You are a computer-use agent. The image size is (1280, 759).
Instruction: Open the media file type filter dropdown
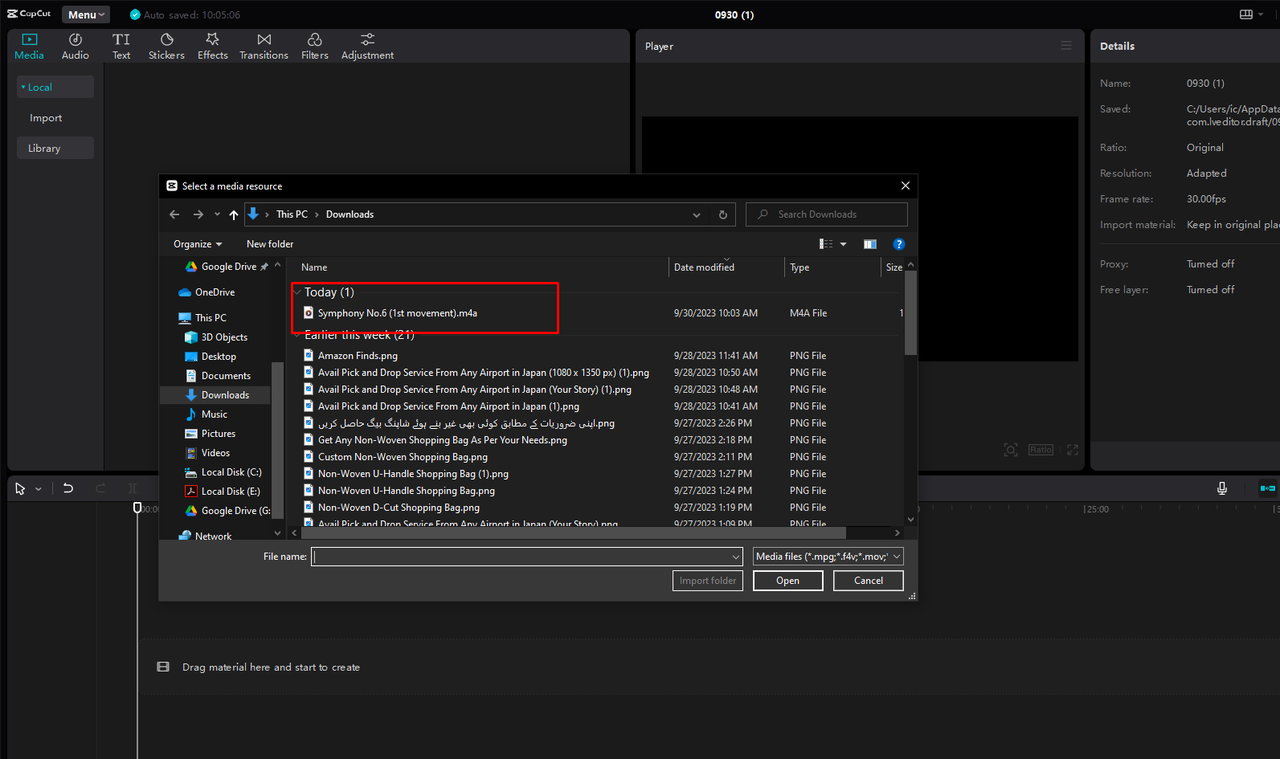pyautogui.click(x=827, y=556)
